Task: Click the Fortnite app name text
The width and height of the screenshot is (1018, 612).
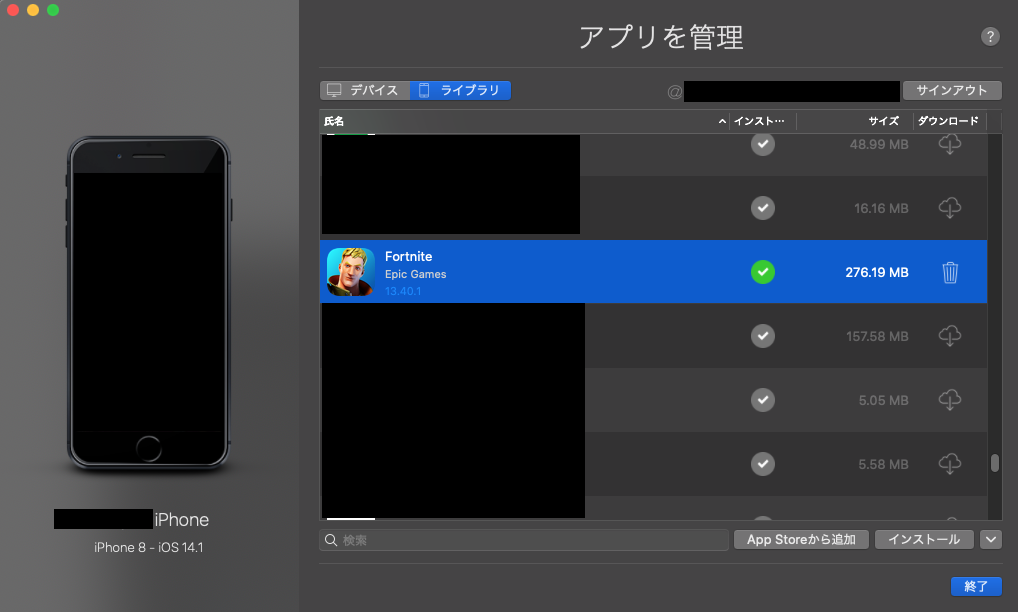Action: (x=408, y=256)
